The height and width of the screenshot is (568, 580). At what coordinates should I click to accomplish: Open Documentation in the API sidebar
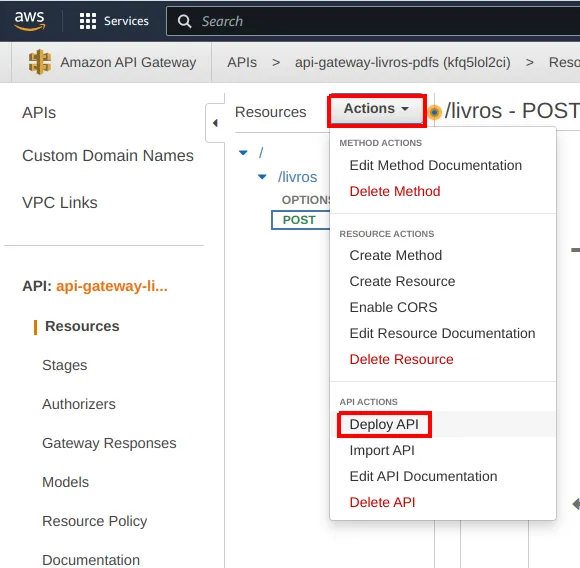[x=91, y=560]
